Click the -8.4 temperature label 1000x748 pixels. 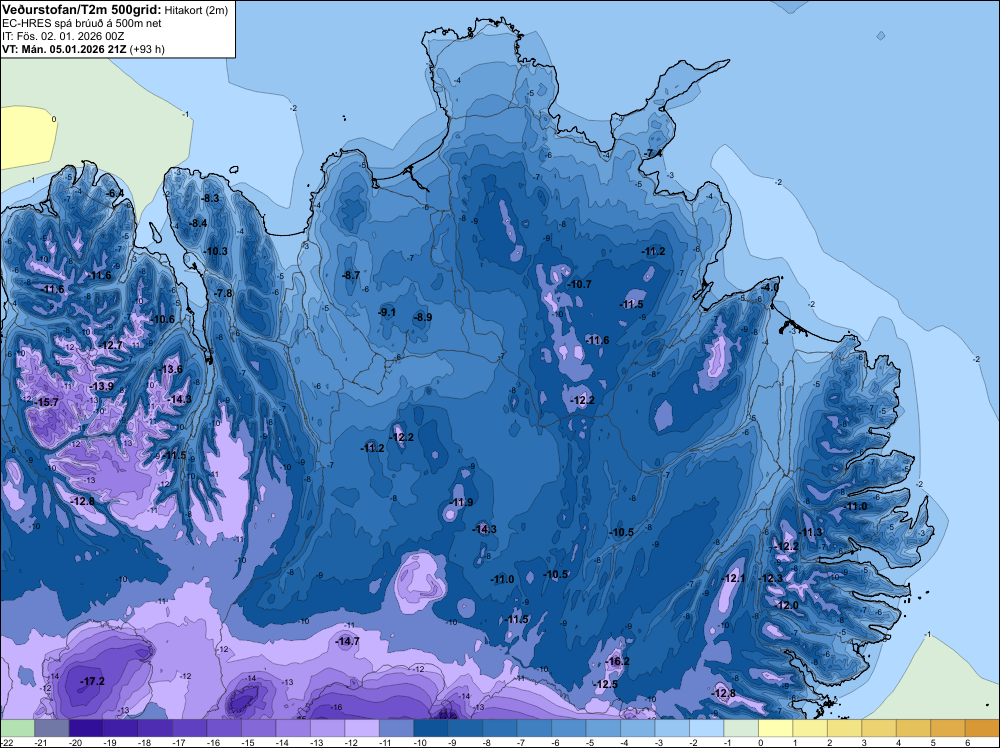(x=198, y=223)
